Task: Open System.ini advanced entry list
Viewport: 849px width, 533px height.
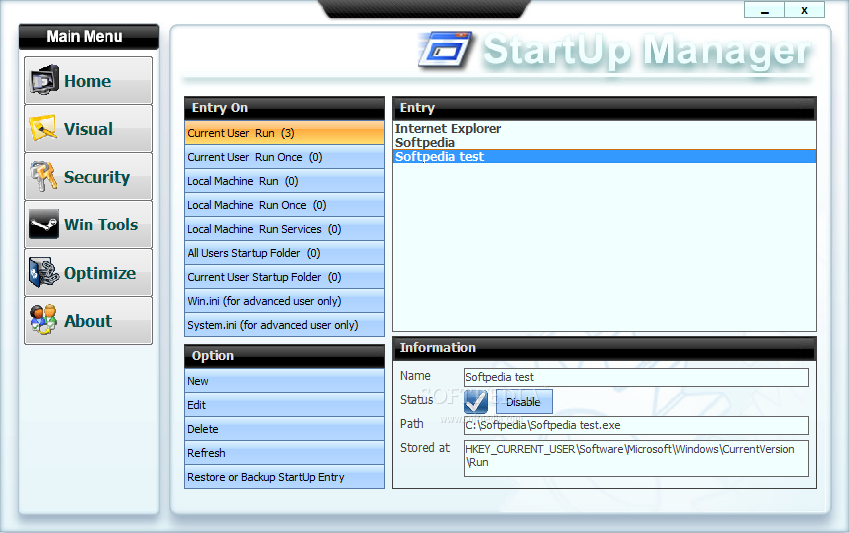Action: coord(284,324)
